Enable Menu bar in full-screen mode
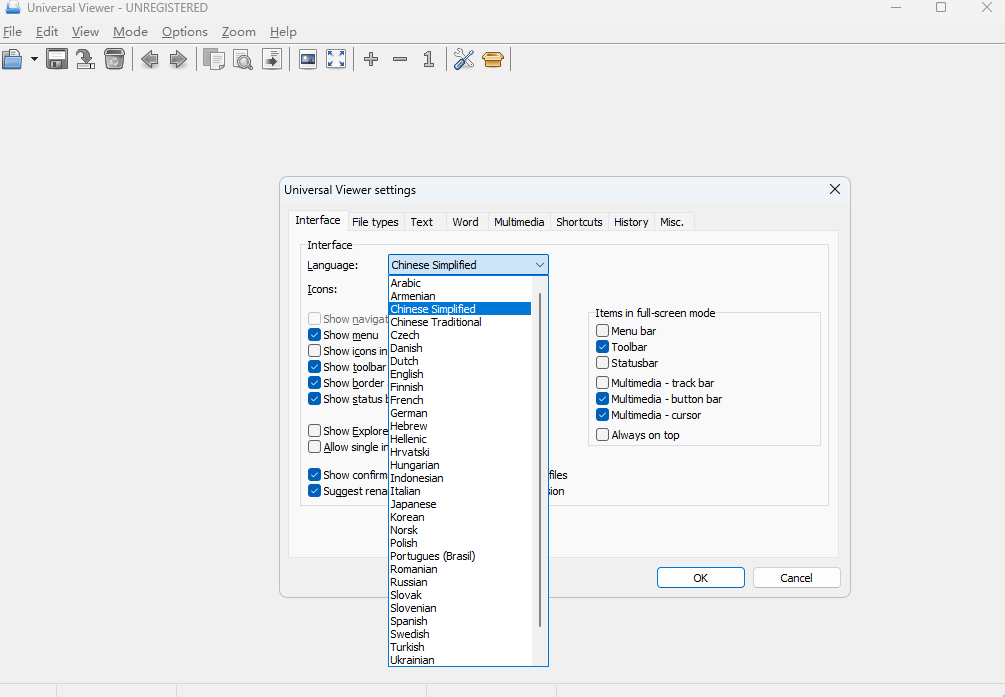 [602, 331]
